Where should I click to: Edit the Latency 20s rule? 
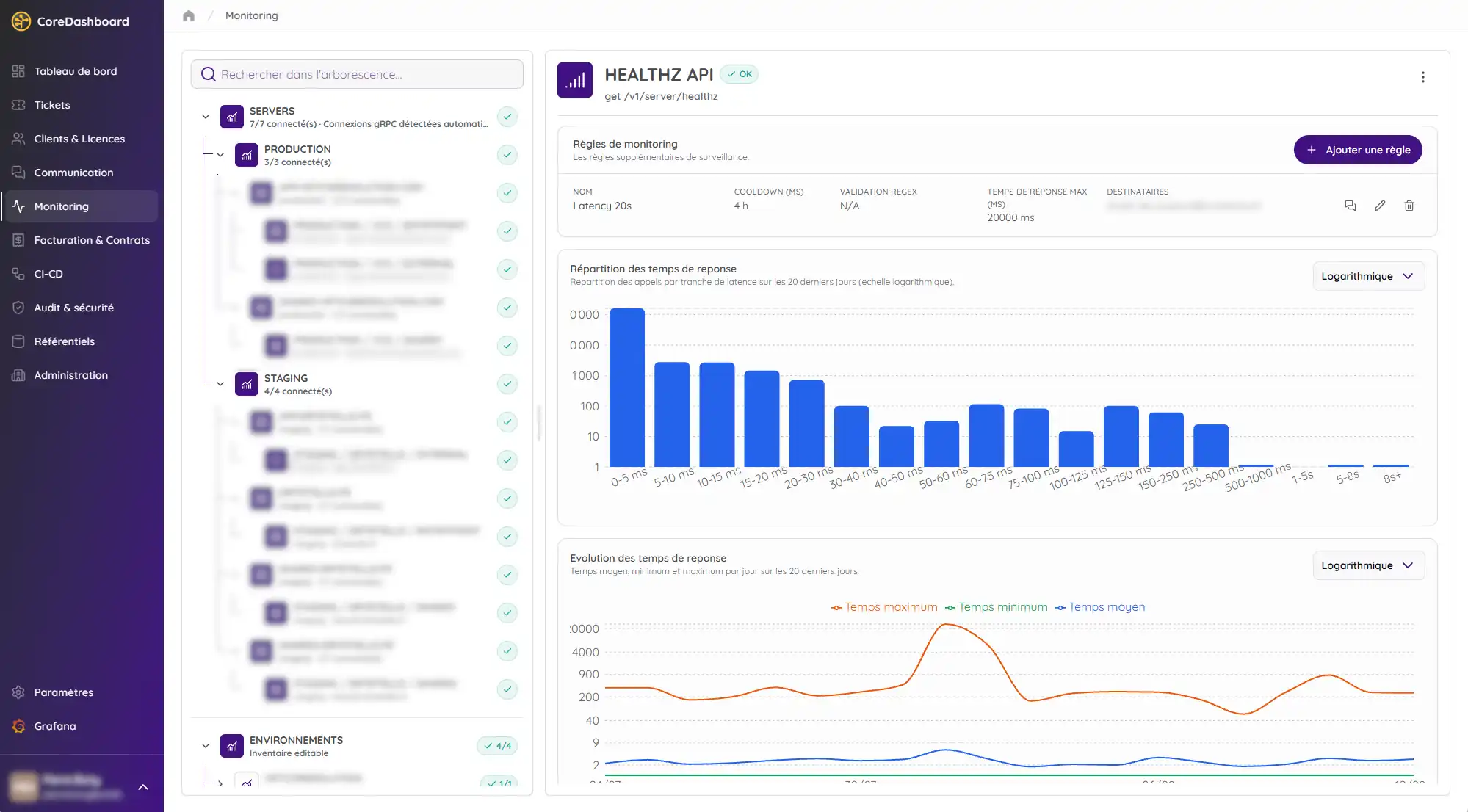pyautogui.click(x=1380, y=206)
